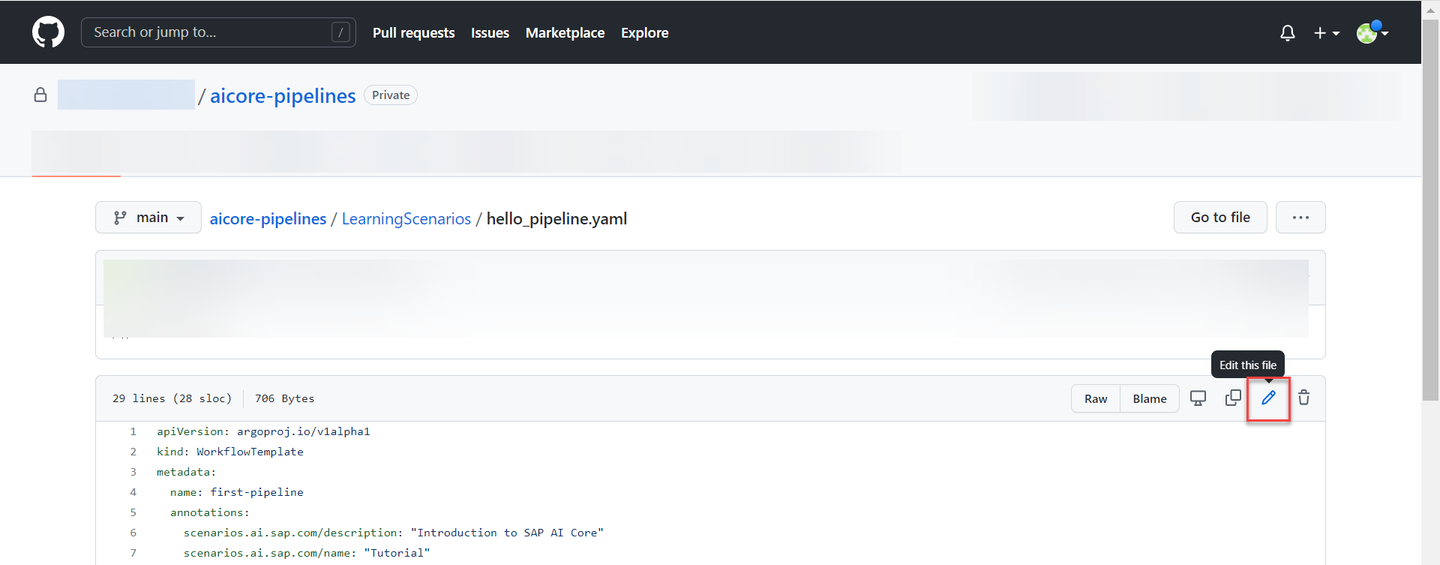Click the apiVersion: argoproj.io/v1alpha1 line
1440x565 pixels.
[263, 431]
